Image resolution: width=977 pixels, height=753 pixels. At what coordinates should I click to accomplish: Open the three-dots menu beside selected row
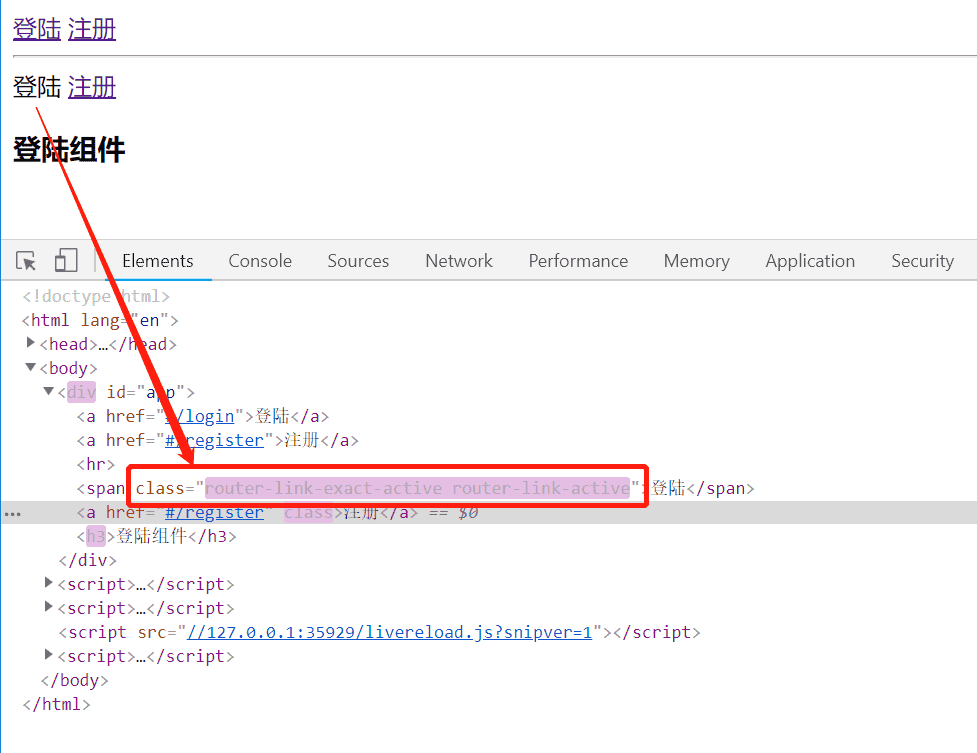tap(12, 514)
